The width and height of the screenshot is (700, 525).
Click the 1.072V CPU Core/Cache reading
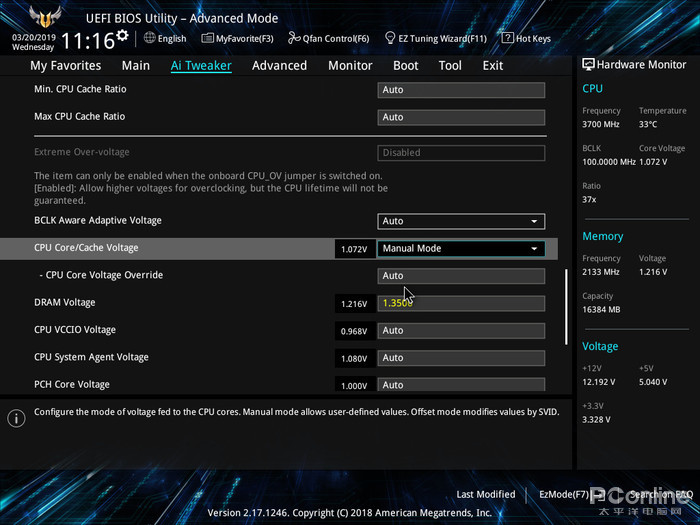(354, 249)
